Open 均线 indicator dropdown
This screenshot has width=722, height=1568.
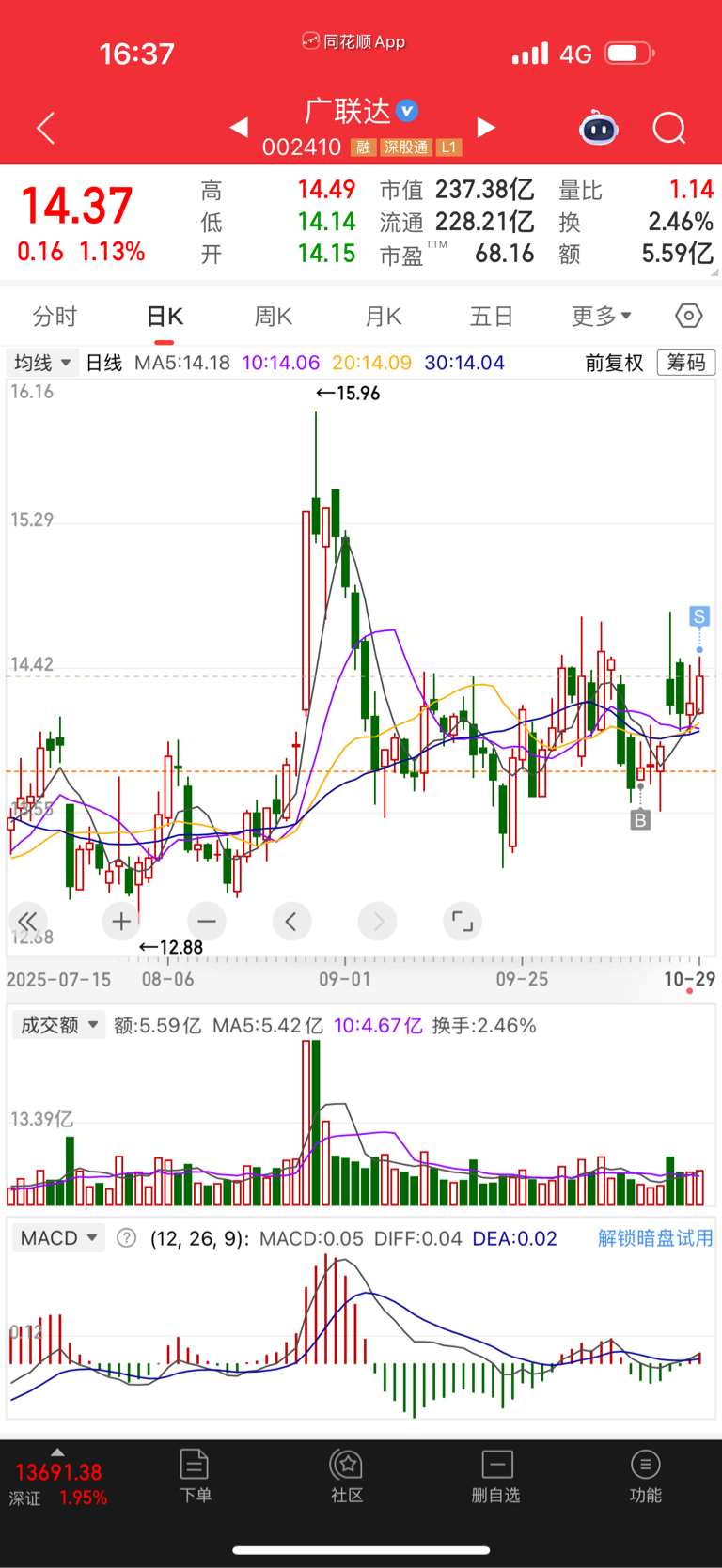[x=42, y=363]
